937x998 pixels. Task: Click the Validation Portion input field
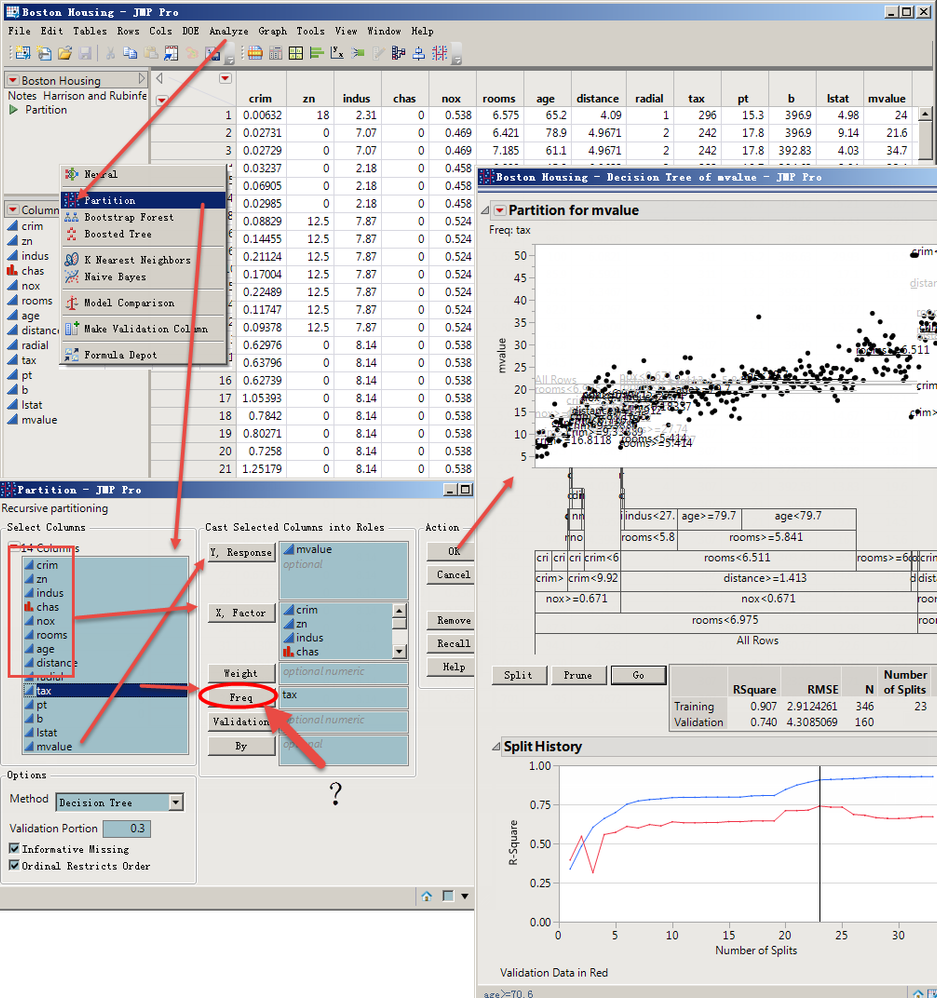pos(127,829)
